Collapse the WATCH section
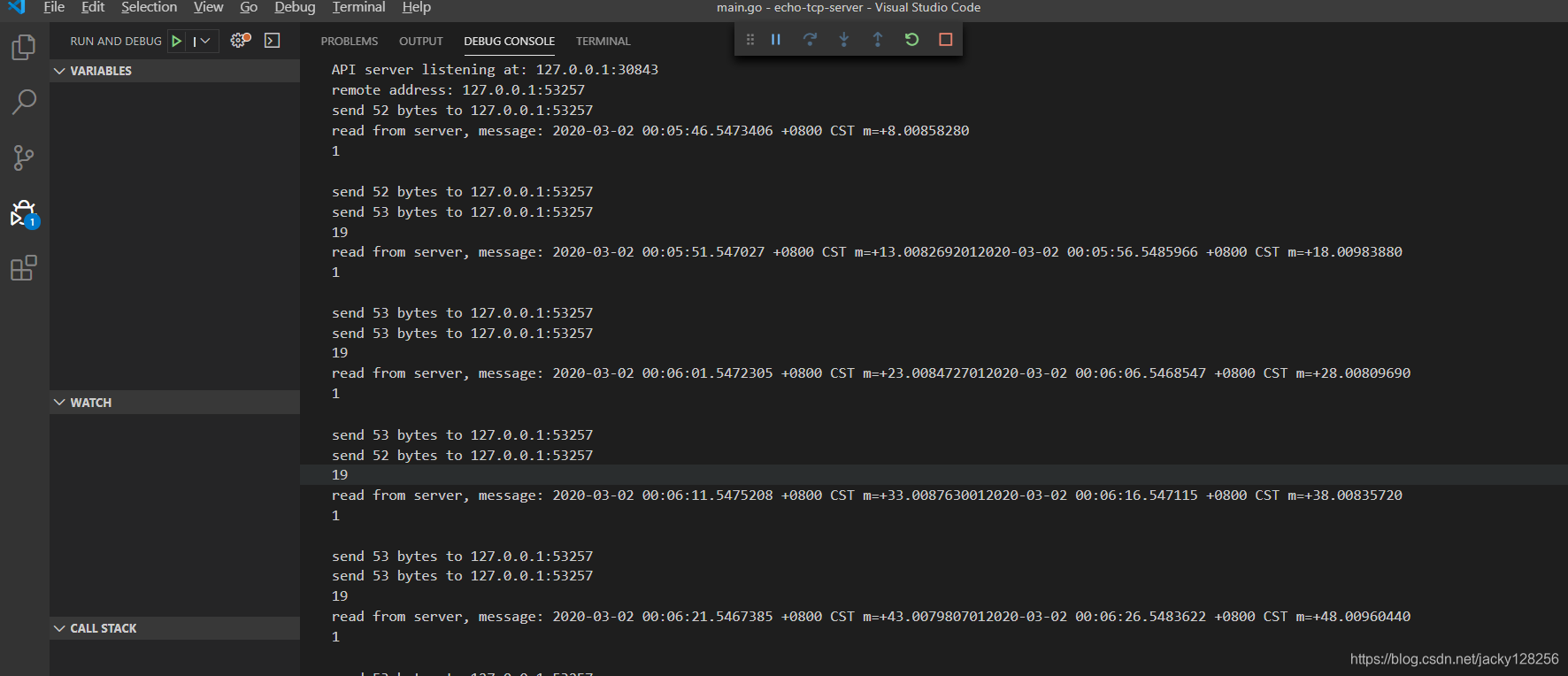The width and height of the screenshot is (1568, 676). coord(175,403)
